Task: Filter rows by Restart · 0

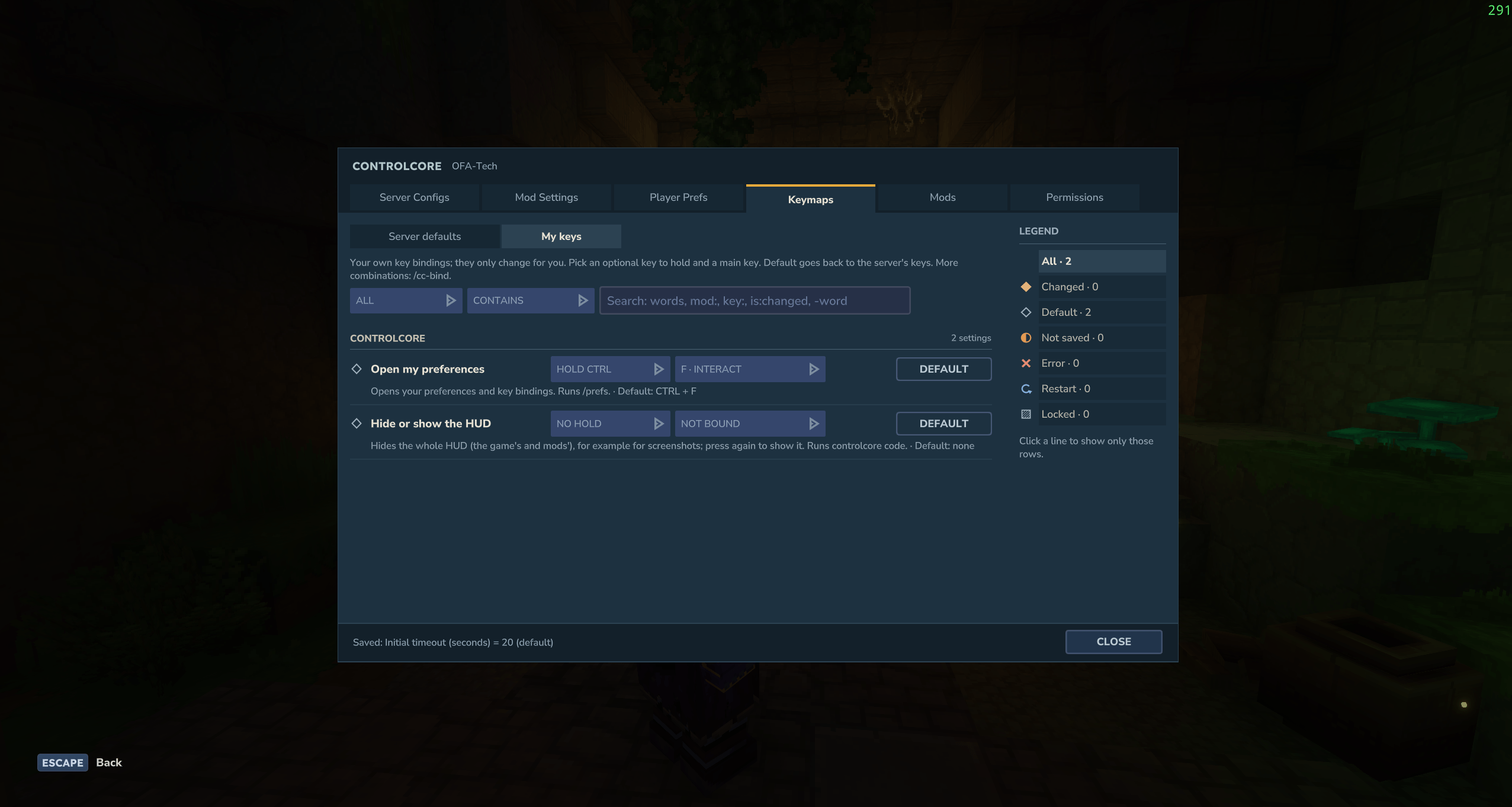Action: (x=1102, y=389)
